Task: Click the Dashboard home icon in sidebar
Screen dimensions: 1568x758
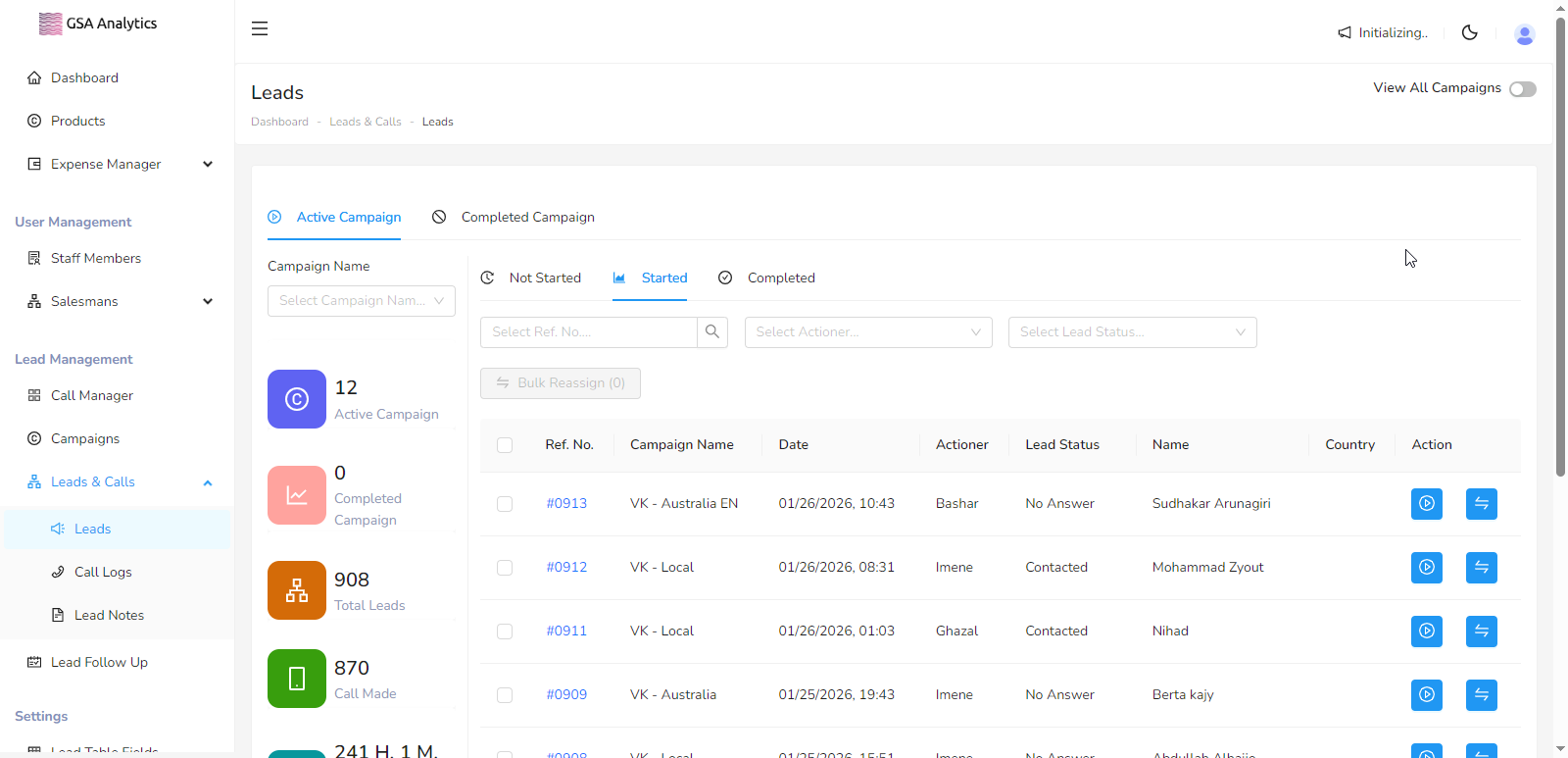Action: click(34, 77)
